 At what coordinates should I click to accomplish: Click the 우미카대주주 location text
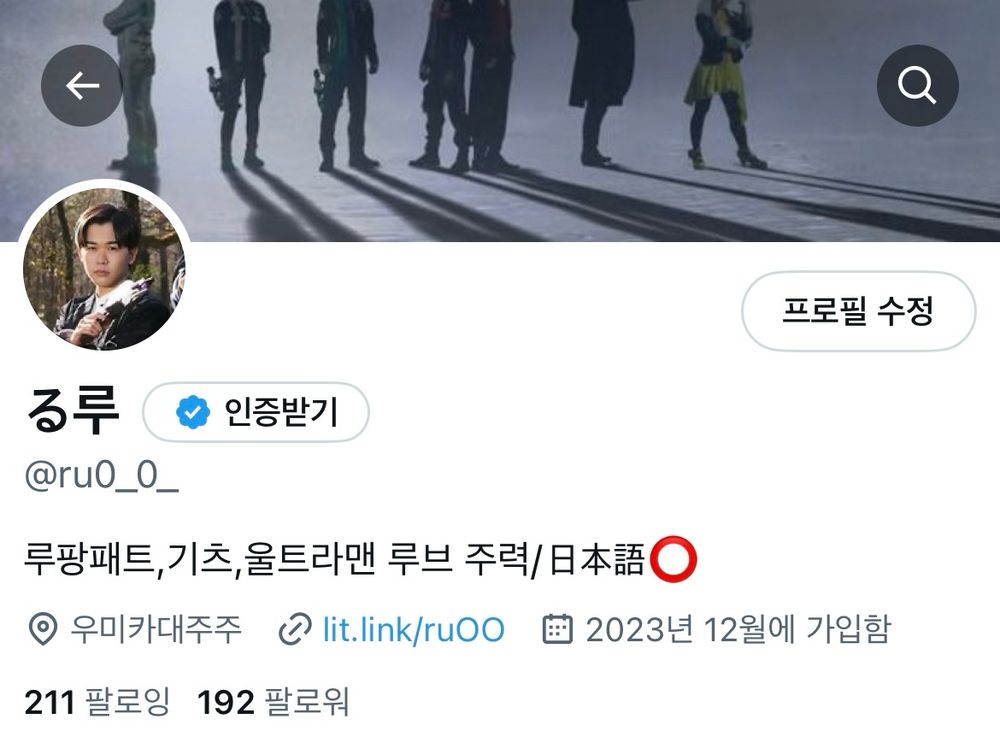[156, 629]
